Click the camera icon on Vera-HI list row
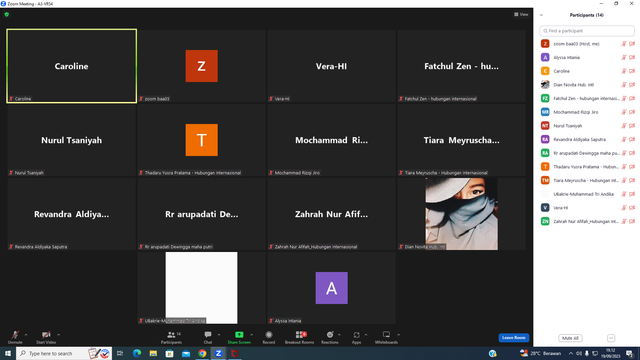Screen dimensions: 640x360 pos(632,208)
